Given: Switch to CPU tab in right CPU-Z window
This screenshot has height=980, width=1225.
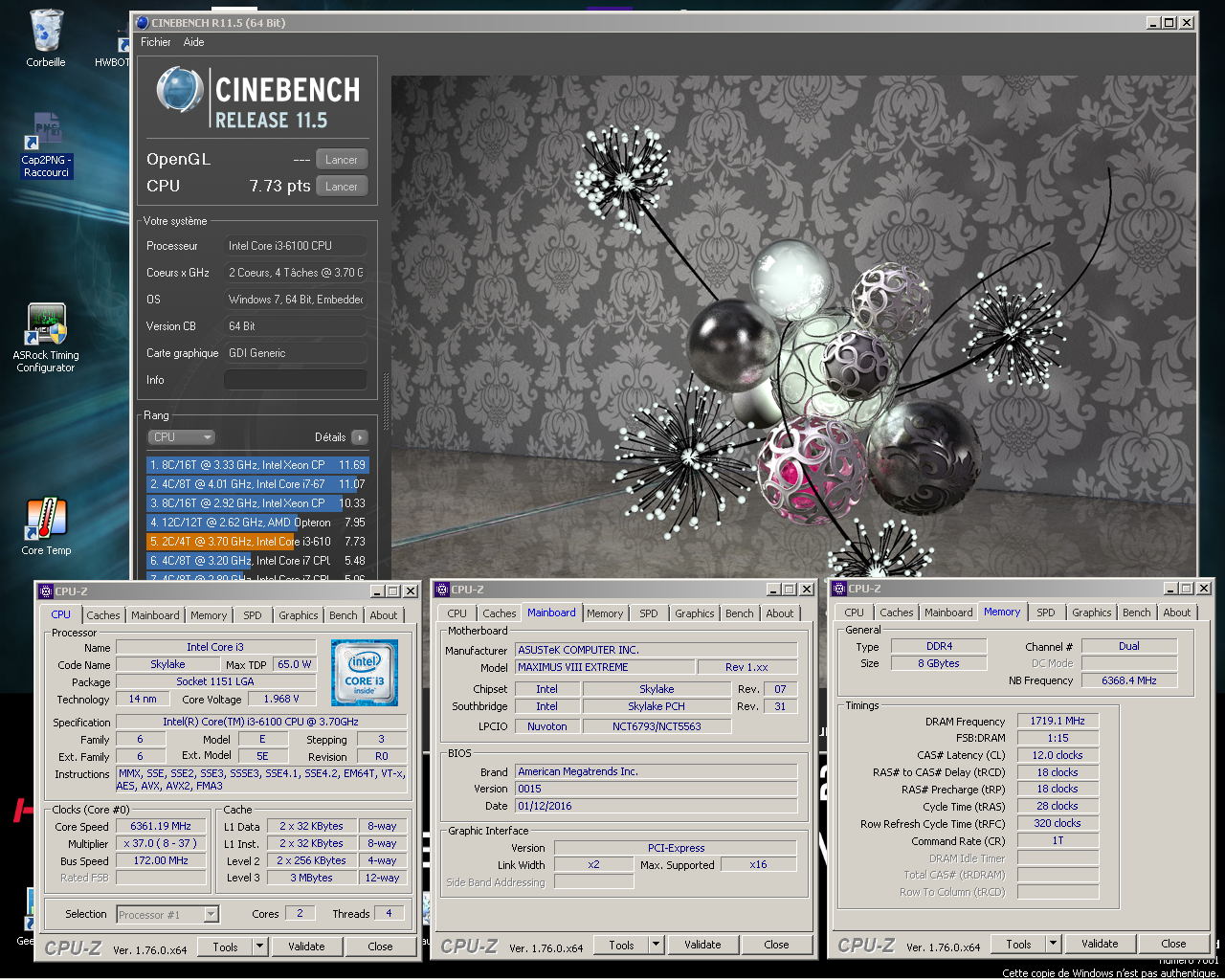Looking at the screenshot, I should (x=855, y=612).
